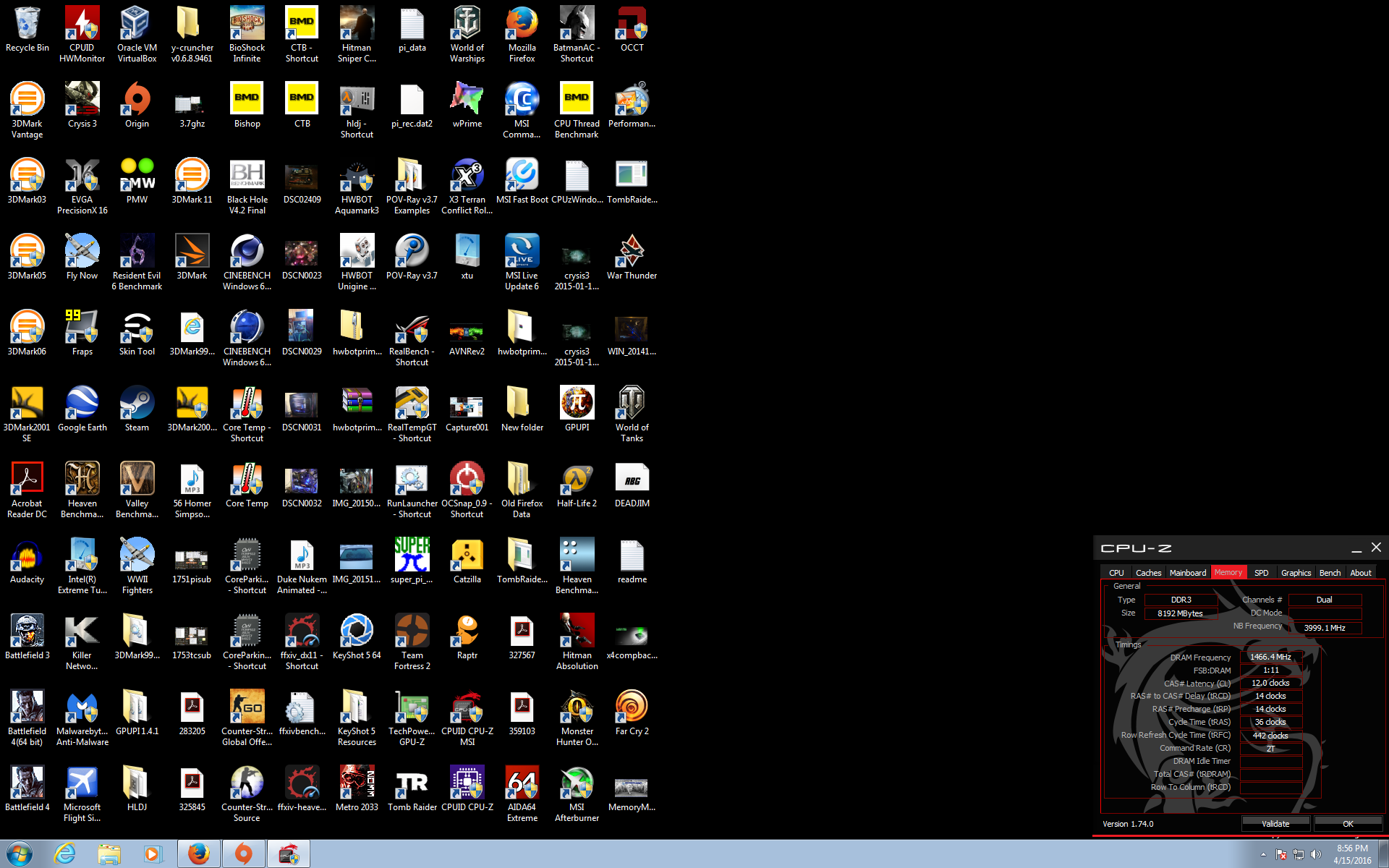Click the NB Frequency value field

click(1324, 627)
